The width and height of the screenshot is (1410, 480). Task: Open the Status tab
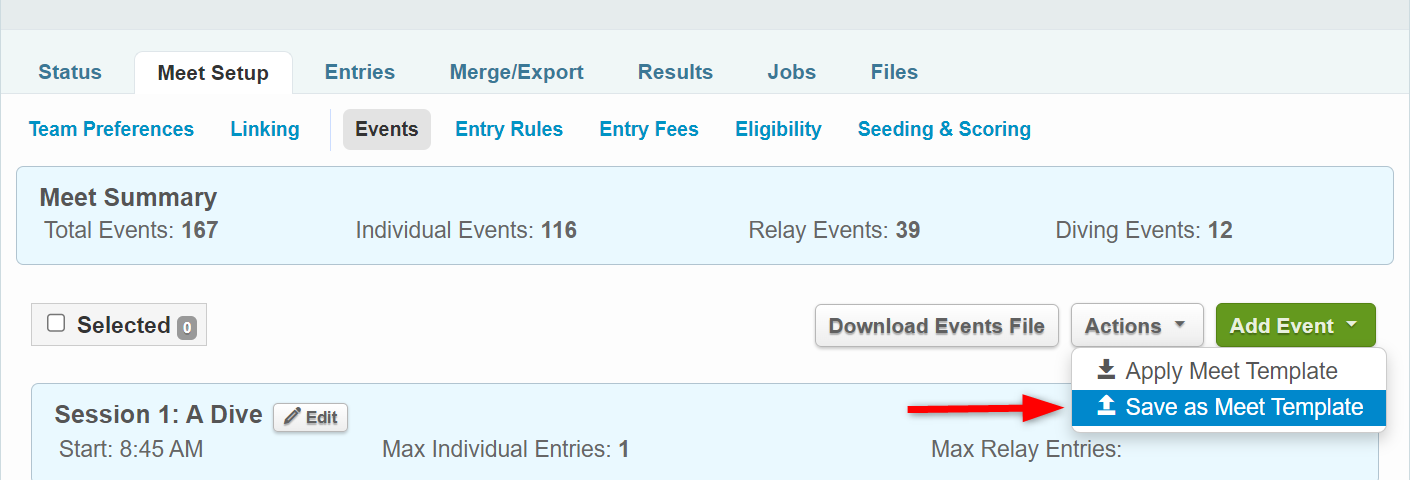pos(70,72)
